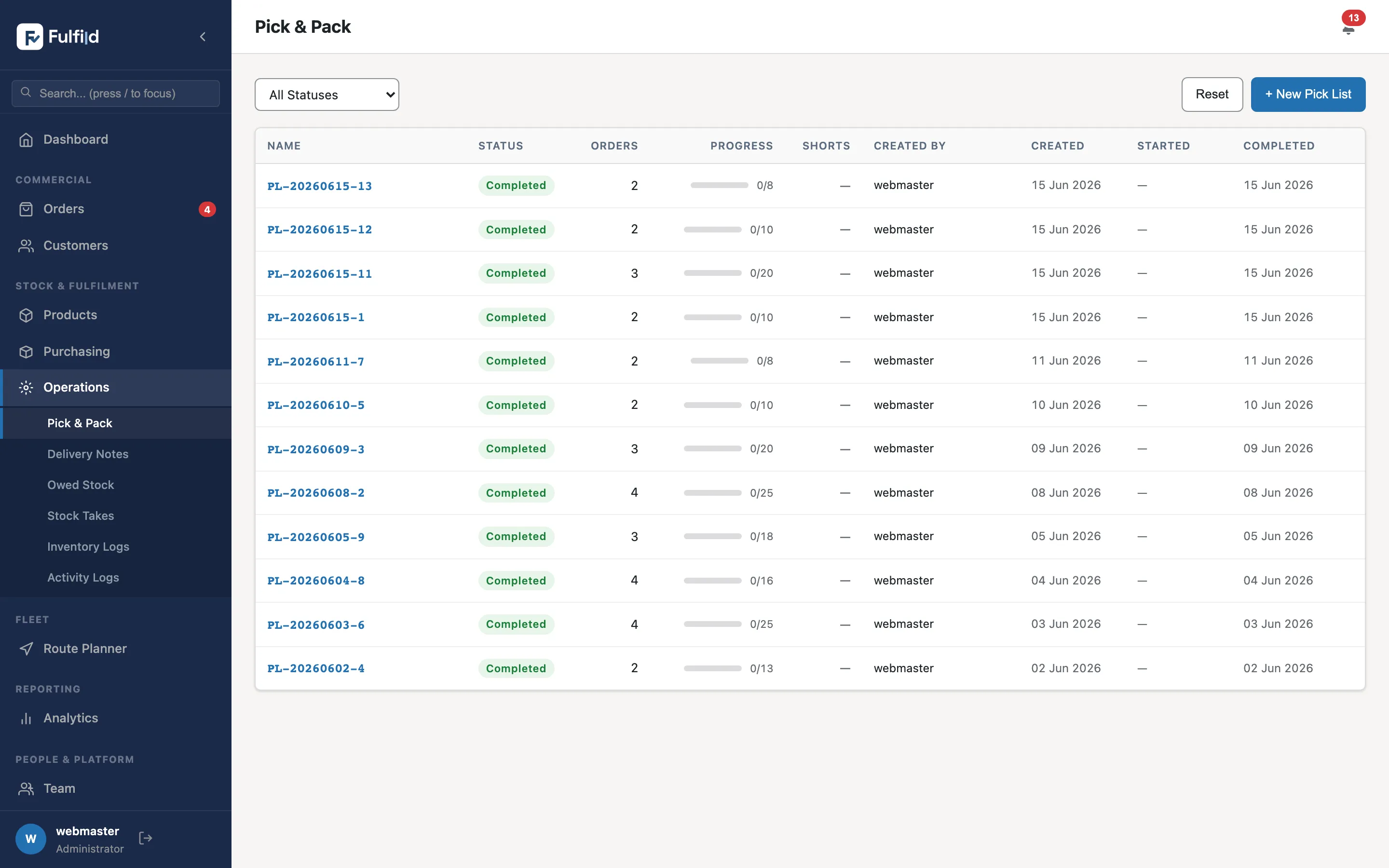Click the Customers people icon
This screenshot has width=1389, height=868.
click(x=26, y=246)
